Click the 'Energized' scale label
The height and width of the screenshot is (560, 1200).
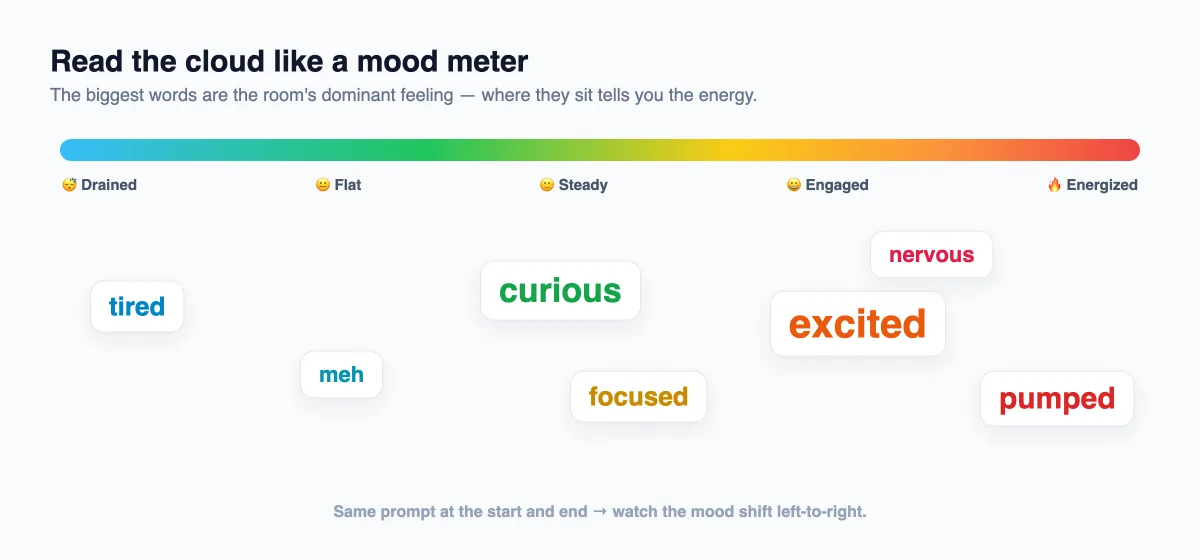pyautogui.click(x=1102, y=185)
